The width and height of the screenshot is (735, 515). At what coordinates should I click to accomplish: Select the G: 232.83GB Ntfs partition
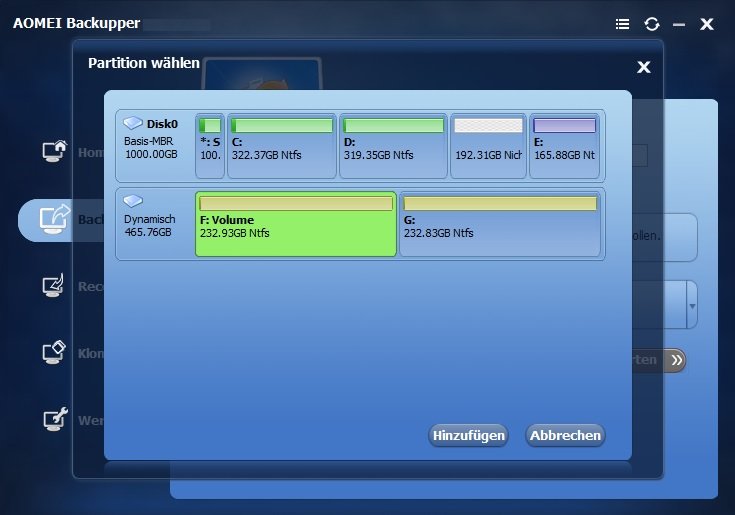coord(500,224)
